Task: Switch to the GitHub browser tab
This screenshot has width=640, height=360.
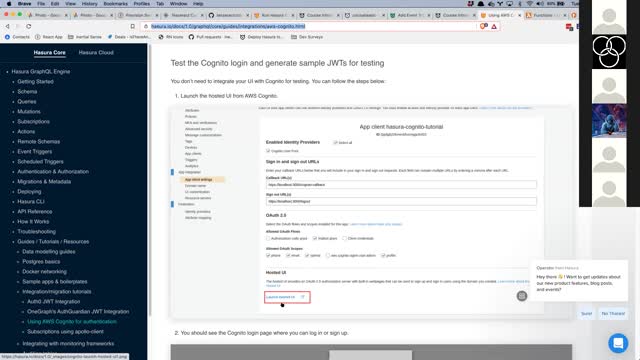Action: [x=229, y=15]
